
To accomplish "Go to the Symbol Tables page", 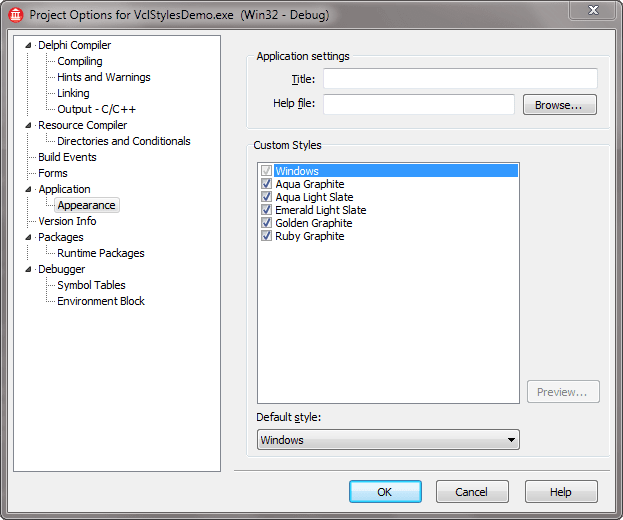I will [91, 285].
